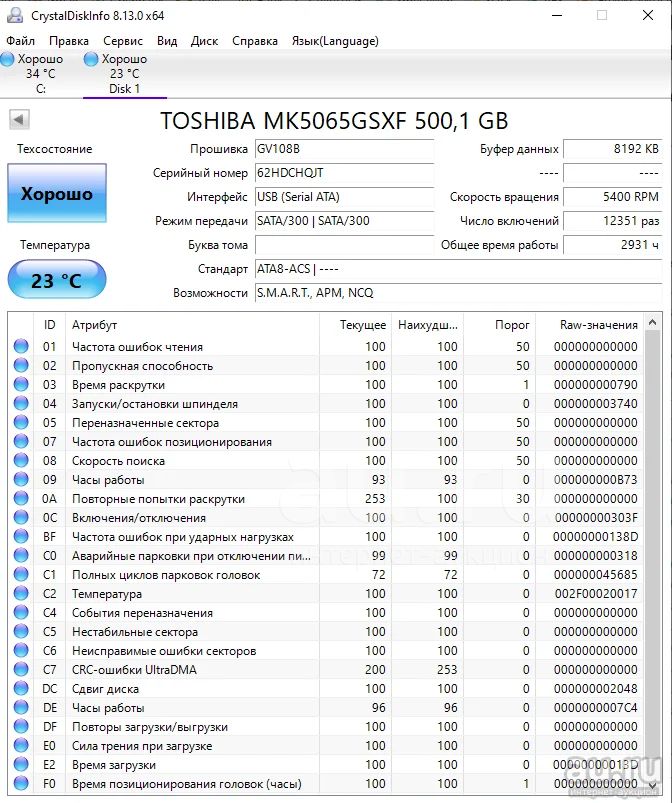Open the Язык(Language) menu
This screenshot has width=672, height=803.
click(x=335, y=41)
